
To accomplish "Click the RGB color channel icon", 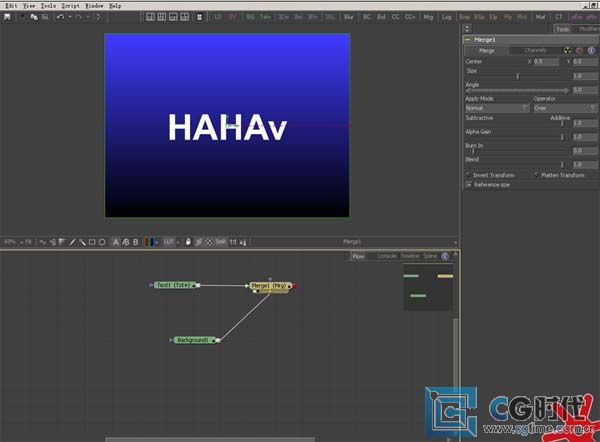I will [x=150, y=242].
